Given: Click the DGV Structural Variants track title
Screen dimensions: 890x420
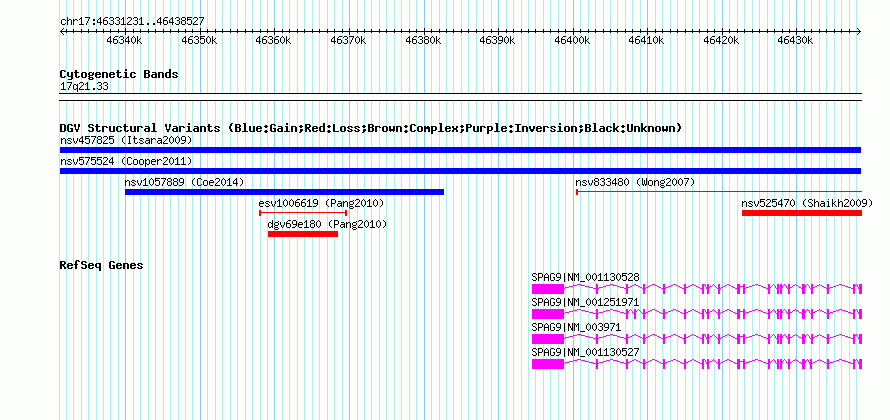Looking at the screenshot, I should coord(371,128).
